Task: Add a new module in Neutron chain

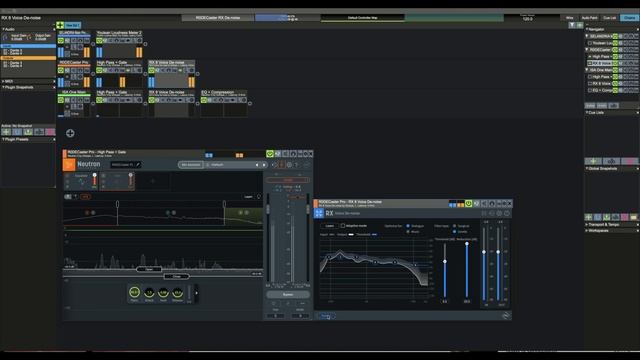Action: (153, 181)
